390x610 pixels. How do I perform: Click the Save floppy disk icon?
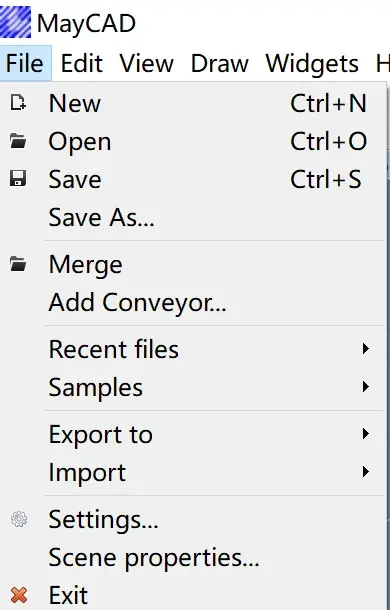pyautogui.click(x=18, y=179)
